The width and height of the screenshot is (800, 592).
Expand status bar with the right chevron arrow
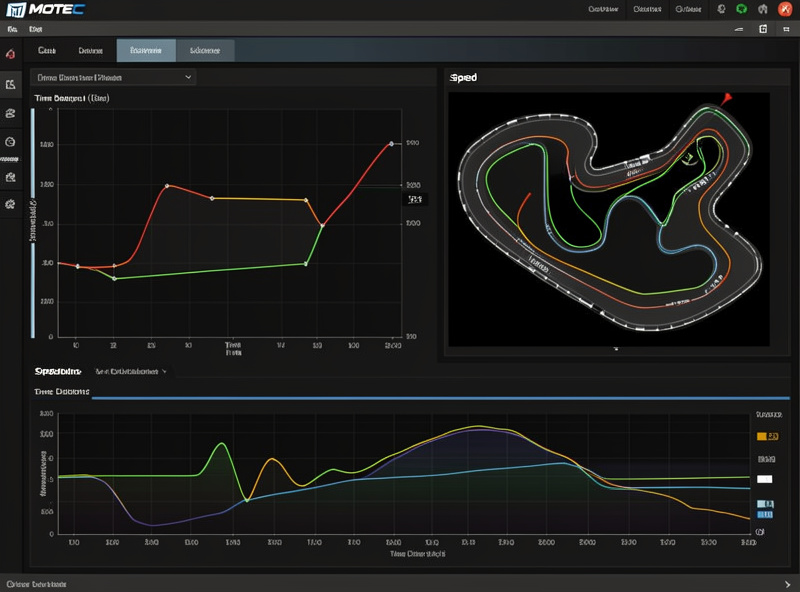787,584
